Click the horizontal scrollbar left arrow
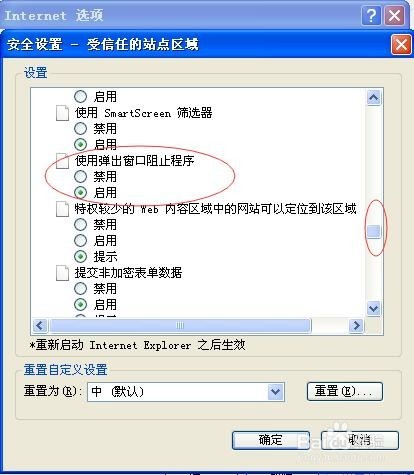414x475 pixels. point(40,325)
